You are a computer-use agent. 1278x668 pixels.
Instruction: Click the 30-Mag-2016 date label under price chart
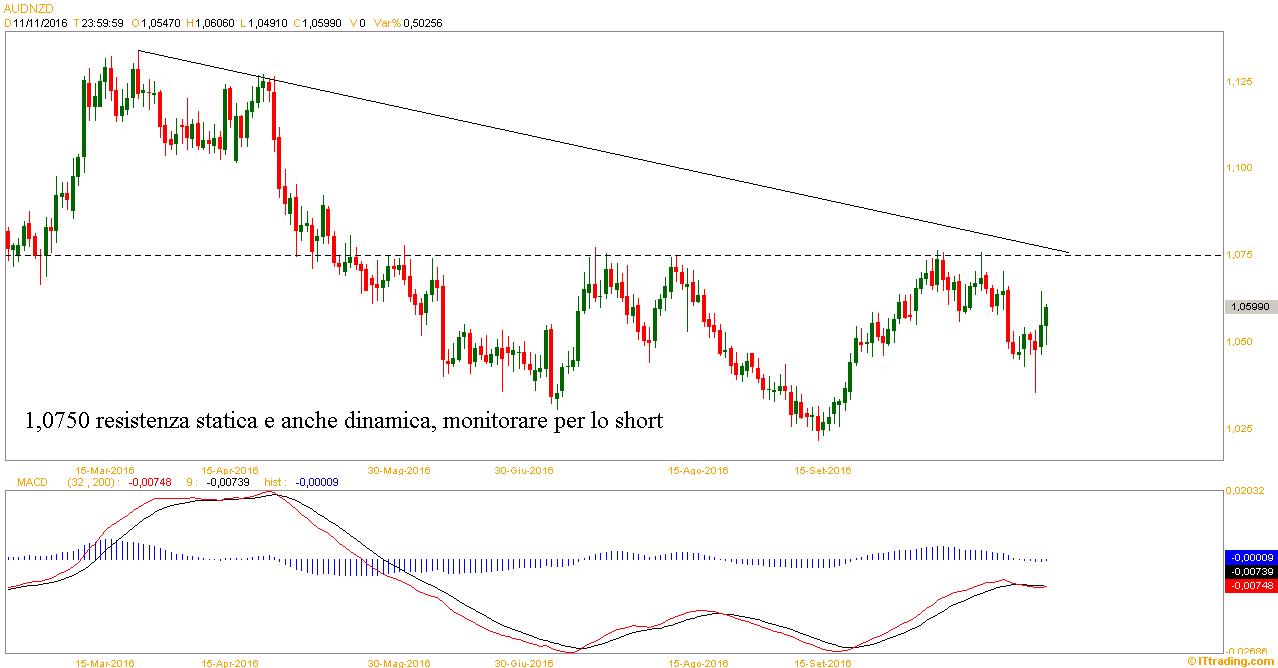point(398,469)
